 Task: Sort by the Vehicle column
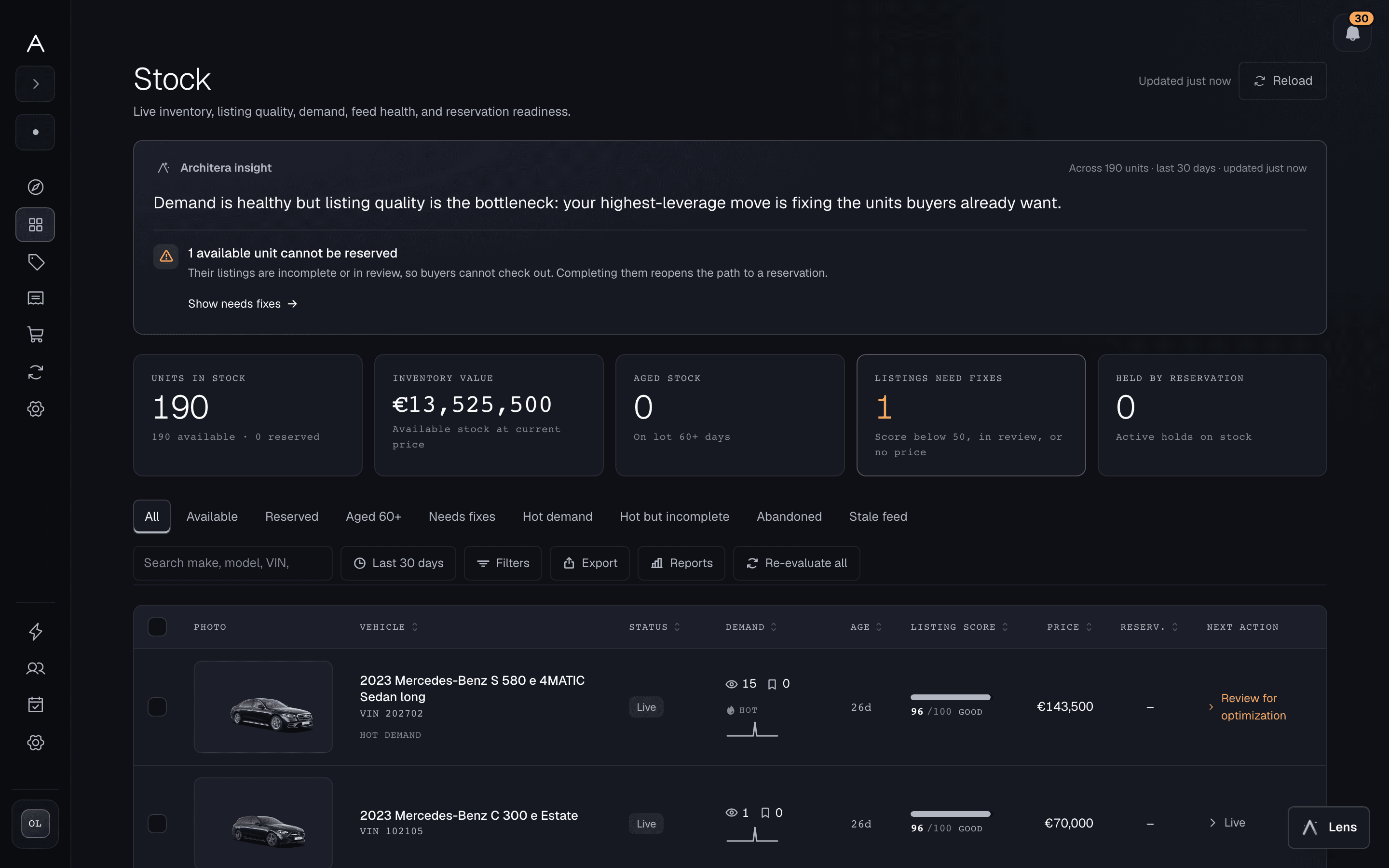tap(389, 627)
